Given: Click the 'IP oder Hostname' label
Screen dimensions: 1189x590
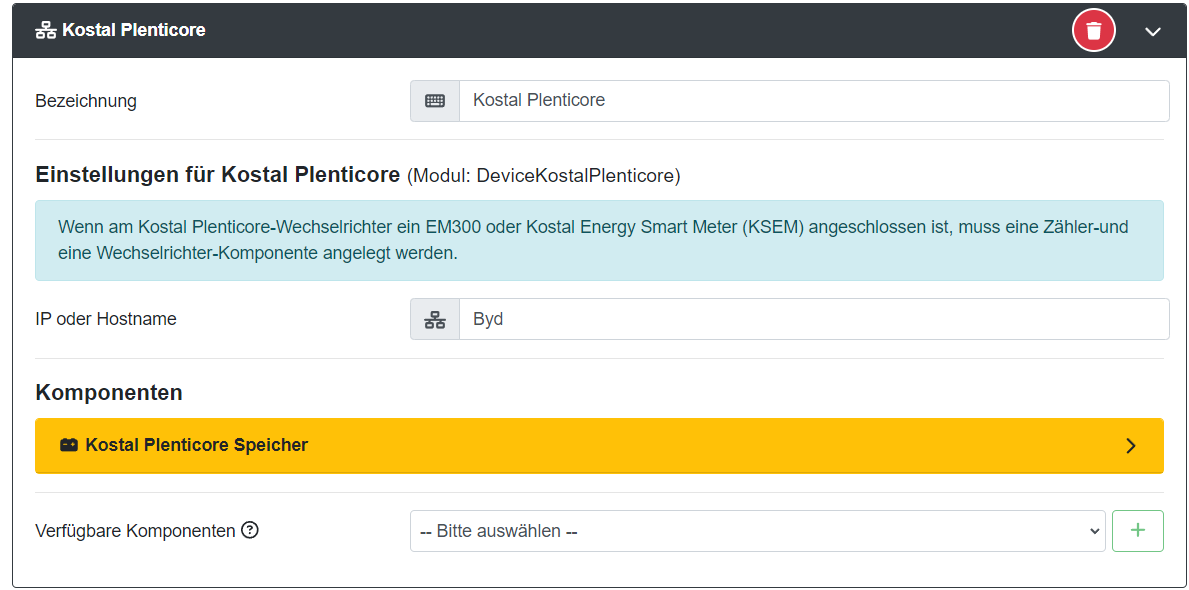Looking at the screenshot, I should tap(106, 320).
